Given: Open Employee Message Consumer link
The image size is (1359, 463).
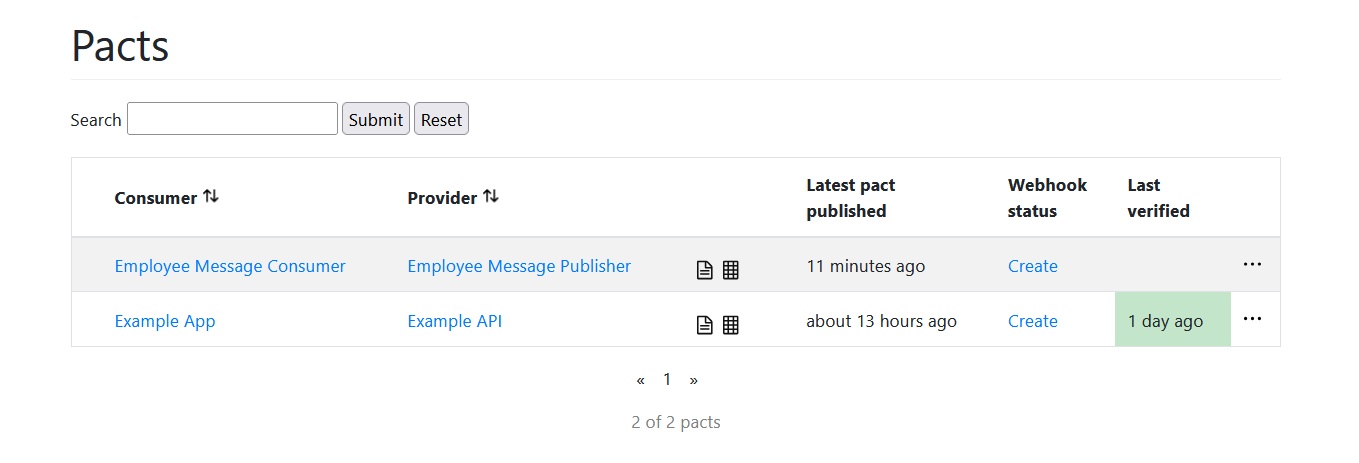Looking at the screenshot, I should 230,266.
